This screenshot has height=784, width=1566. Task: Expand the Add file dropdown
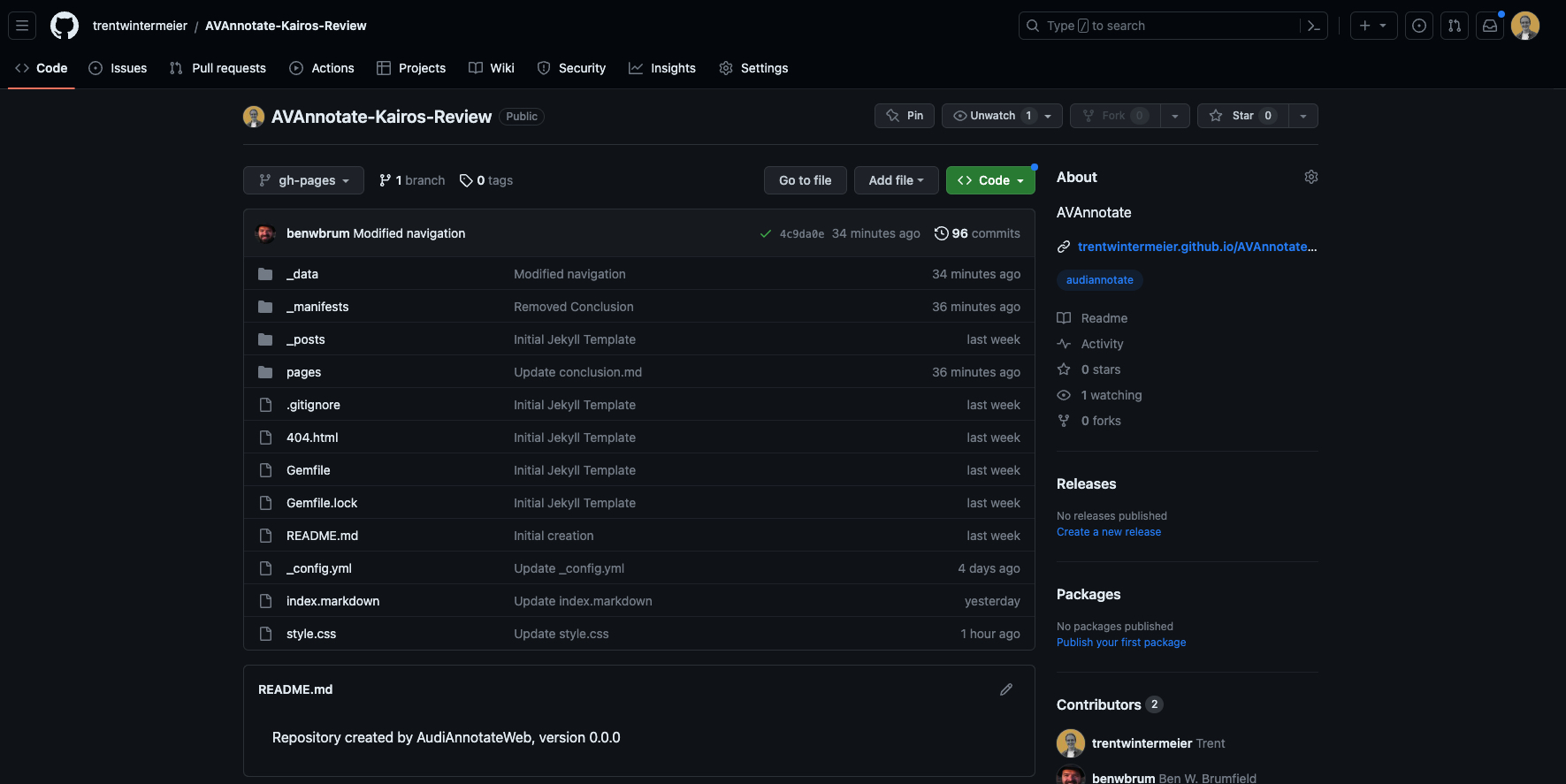pyautogui.click(x=897, y=180)
